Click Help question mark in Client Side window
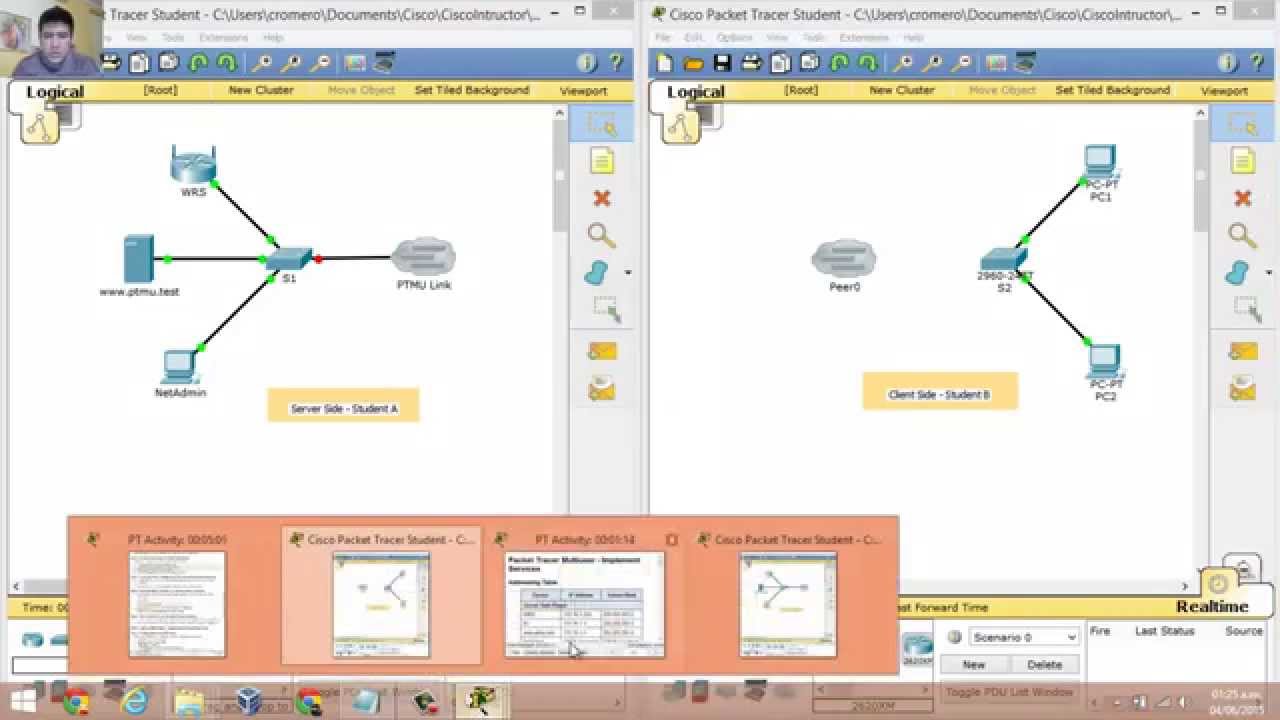 coord(1257,63)
